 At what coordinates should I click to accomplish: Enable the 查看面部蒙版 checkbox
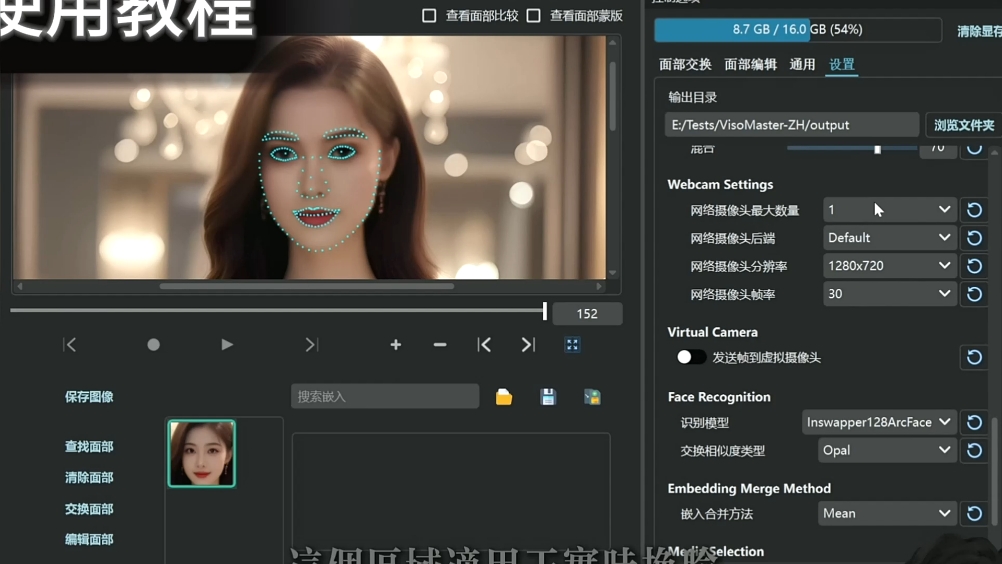click(534, 16)
